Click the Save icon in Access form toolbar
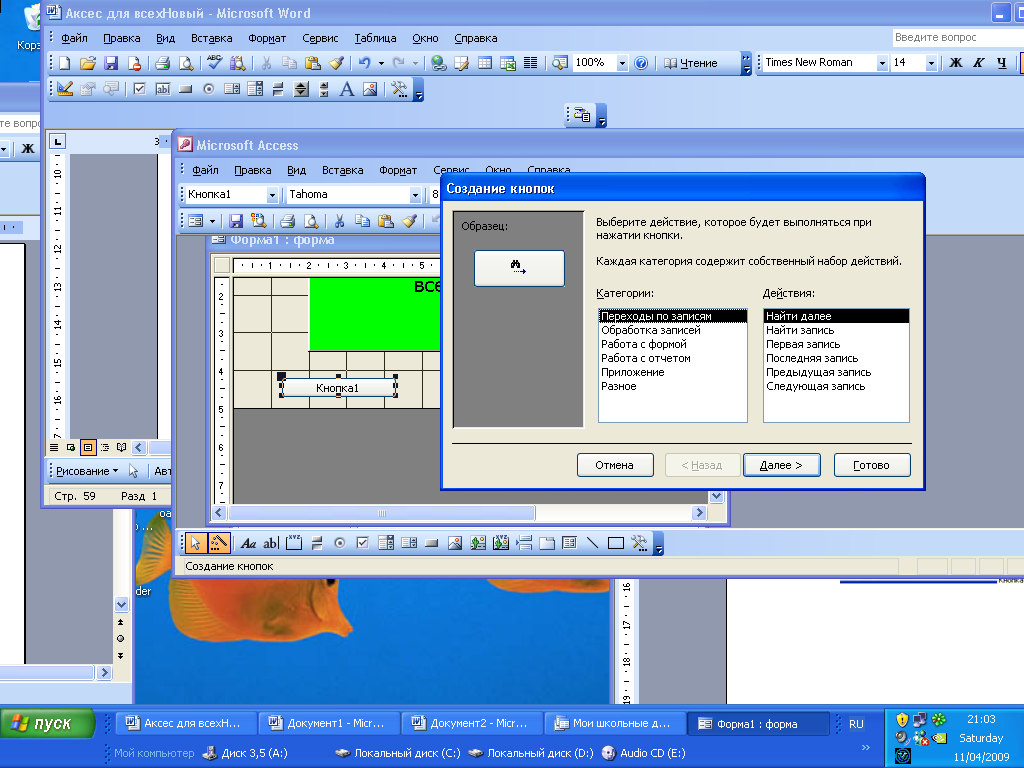Screen dimensions: 1024x768 (236, 221)
